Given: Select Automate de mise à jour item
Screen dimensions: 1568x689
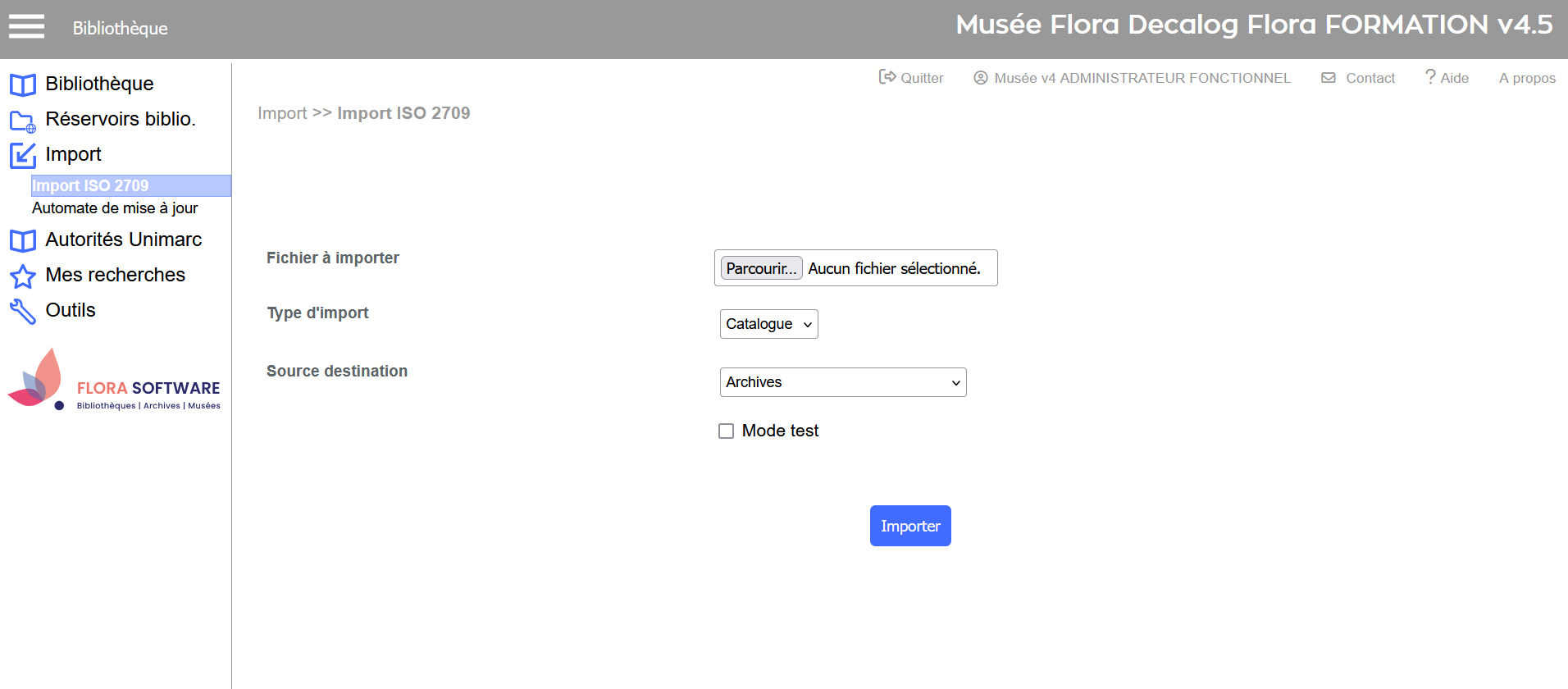Looking at the screenshot, I should click(x=115, y=208).
